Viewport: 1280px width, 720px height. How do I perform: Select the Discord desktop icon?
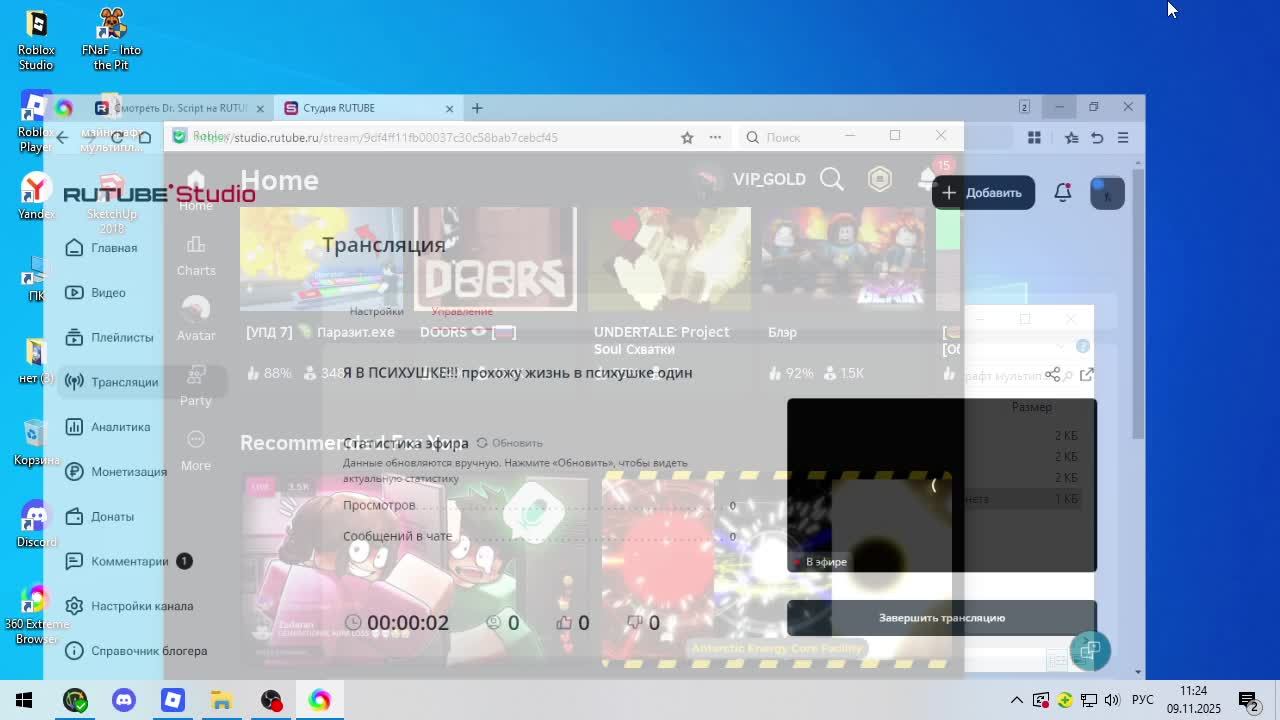36,526
